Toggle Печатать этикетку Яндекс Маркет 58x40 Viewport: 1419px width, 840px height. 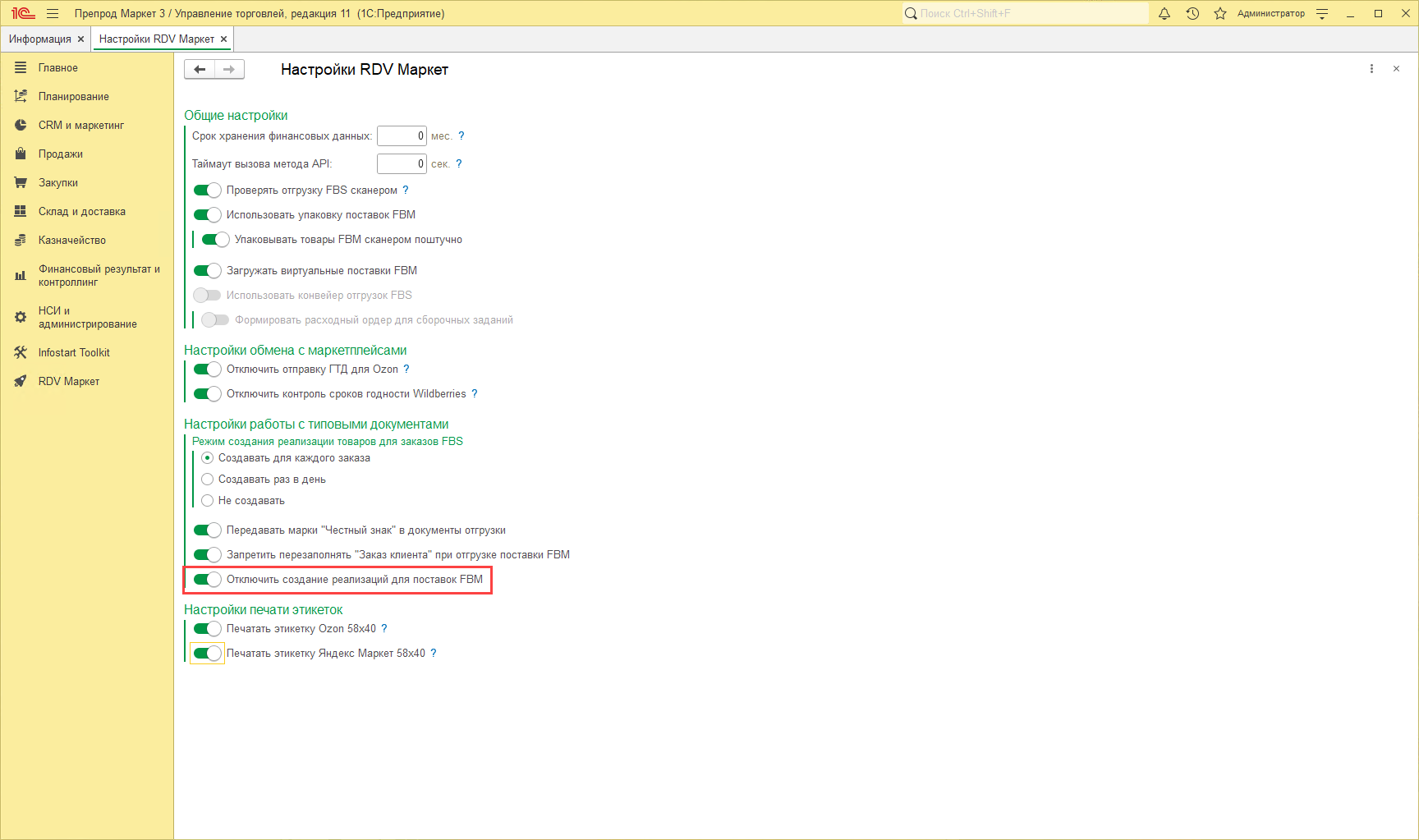207,653
